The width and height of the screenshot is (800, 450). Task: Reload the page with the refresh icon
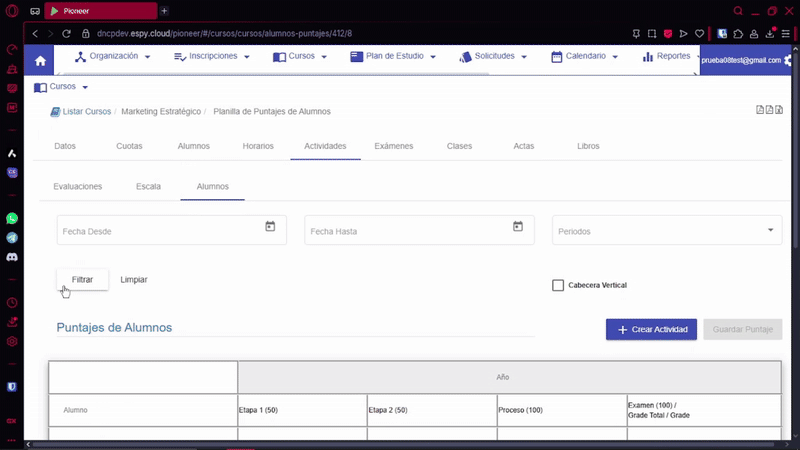click(x=68, y=33)
